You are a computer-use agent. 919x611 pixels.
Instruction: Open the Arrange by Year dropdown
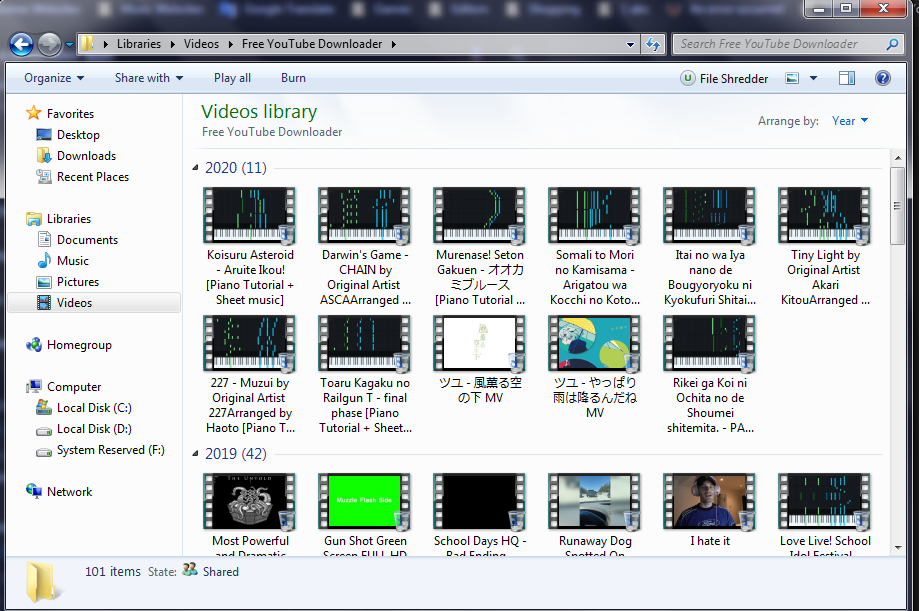pos(849,121)
